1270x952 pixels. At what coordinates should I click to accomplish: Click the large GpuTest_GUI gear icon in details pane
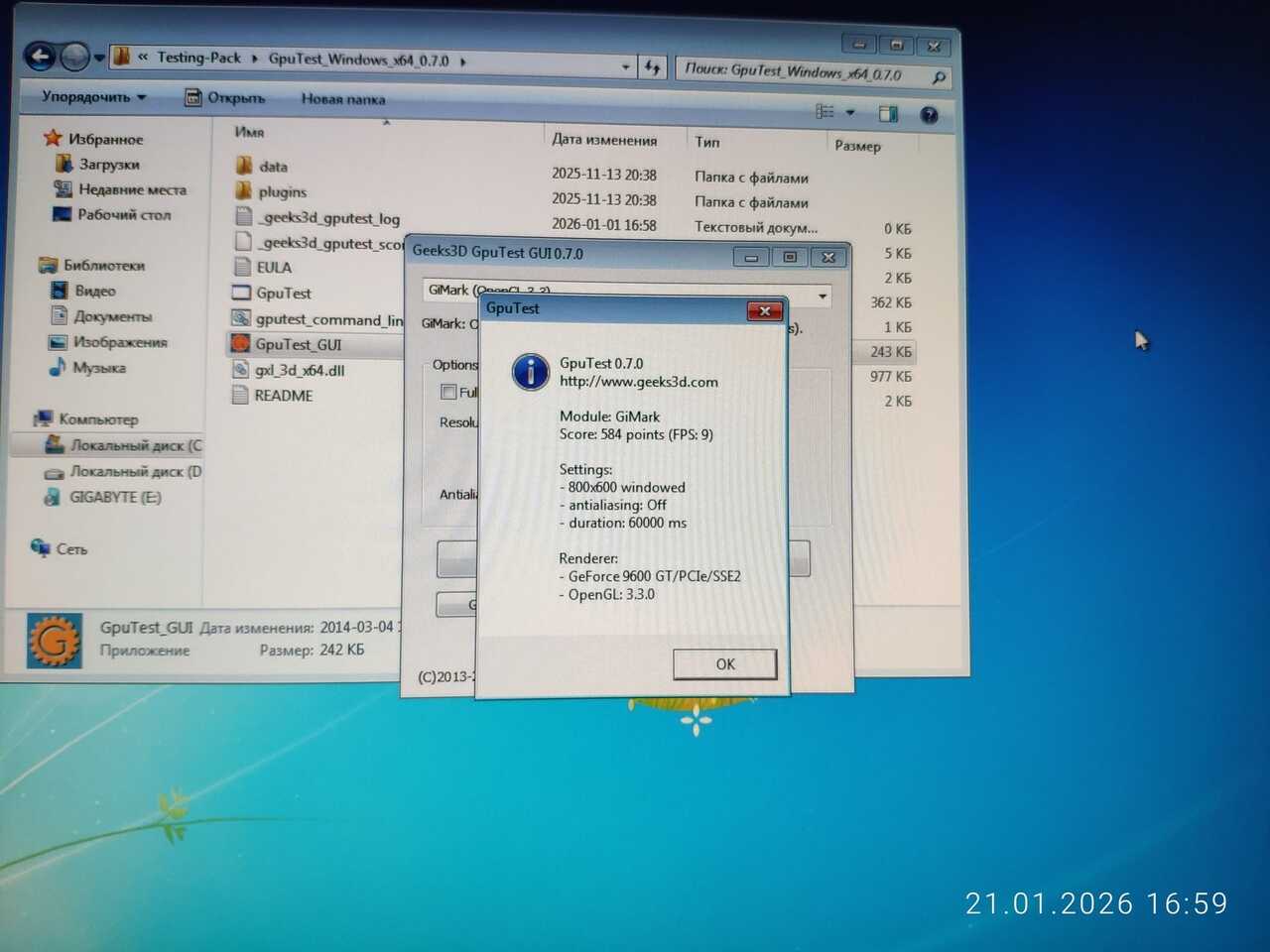click(x=55, y=641)
